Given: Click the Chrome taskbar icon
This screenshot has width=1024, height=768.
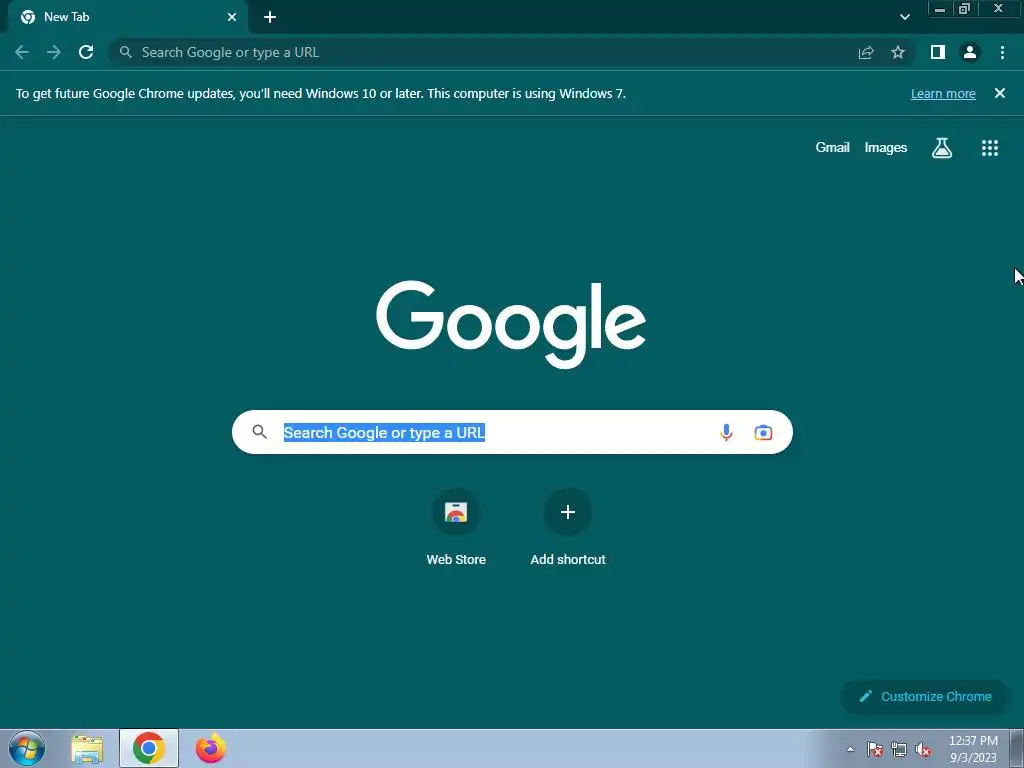Looking at the screenshot, I should click(x=149, y=748).
